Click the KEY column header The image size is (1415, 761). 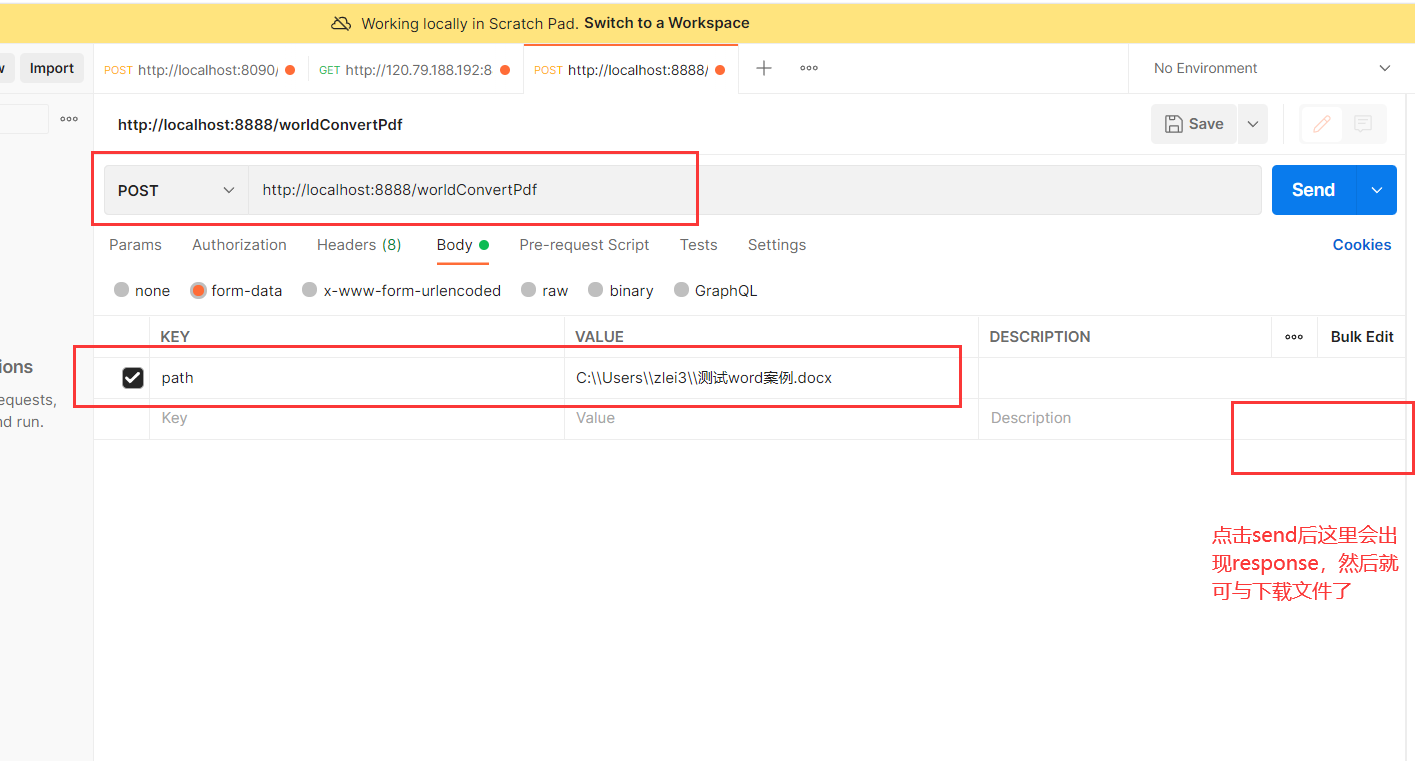pos(175,337)
